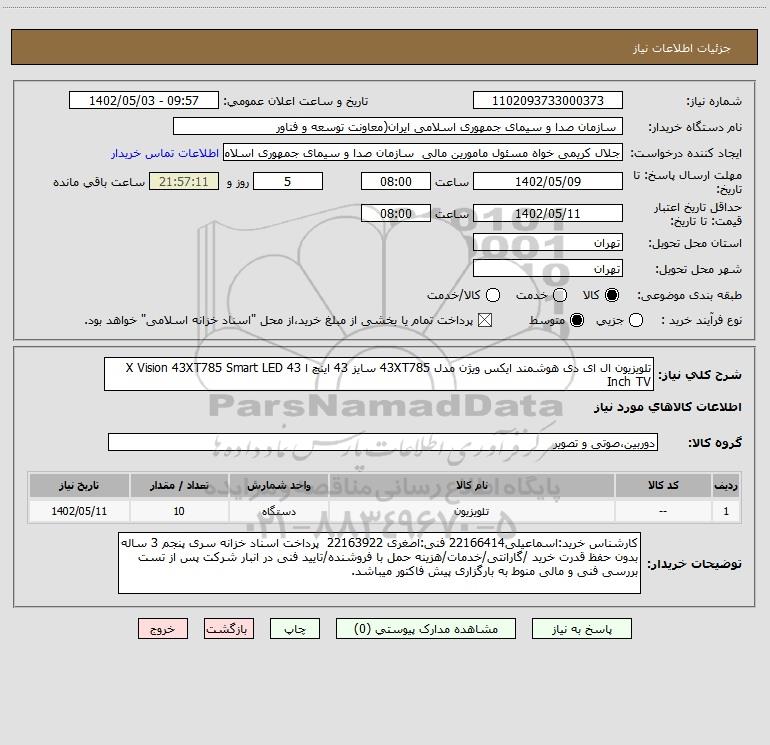This screenshot has height=745, width=770.
Task: Click the بازگشت back button
Action: 229,629
